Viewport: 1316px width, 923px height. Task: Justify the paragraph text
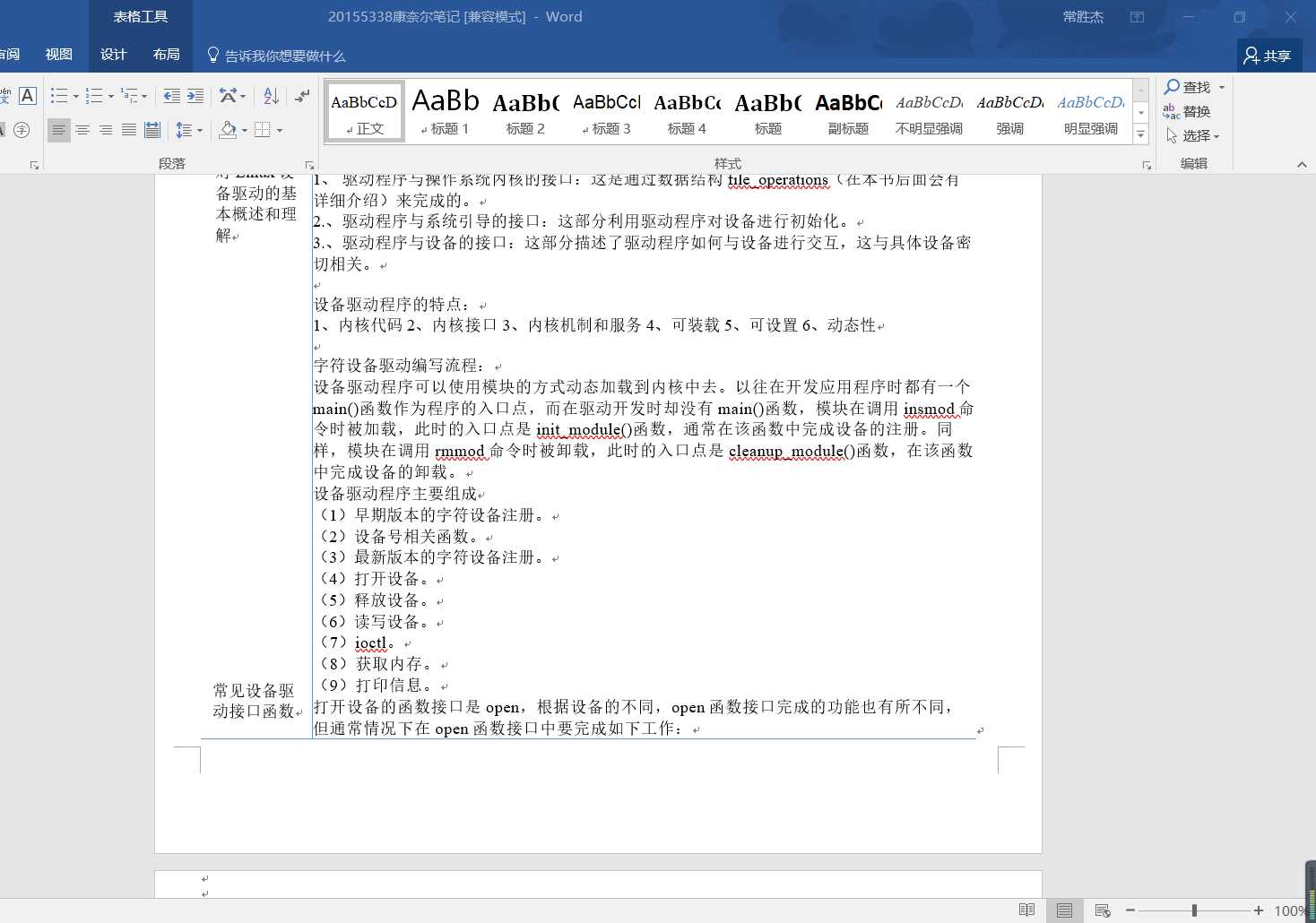[129, 130]
